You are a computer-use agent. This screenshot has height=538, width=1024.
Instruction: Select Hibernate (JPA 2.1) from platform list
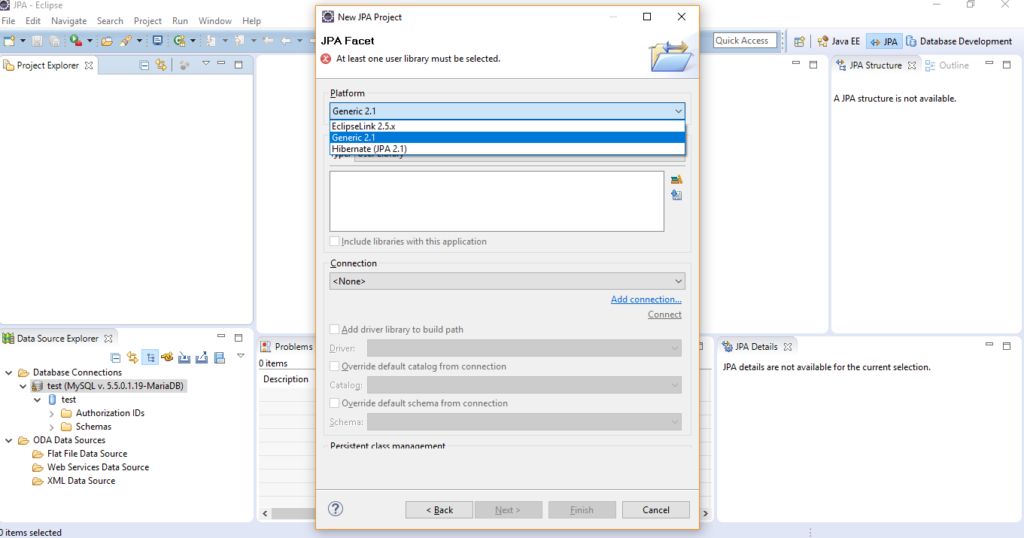click(369, 149)
